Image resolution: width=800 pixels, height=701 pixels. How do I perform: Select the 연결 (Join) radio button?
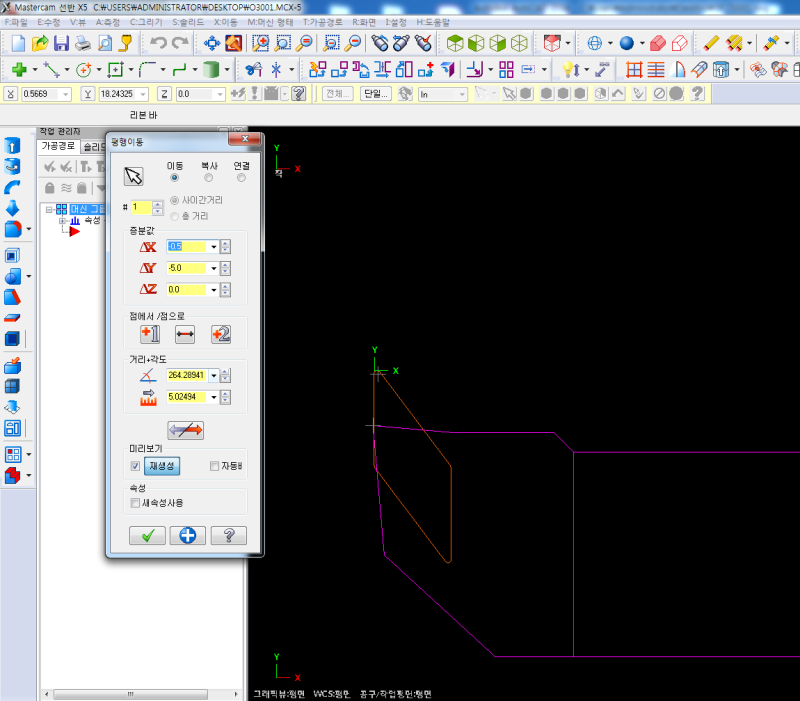tap(241, 177)
